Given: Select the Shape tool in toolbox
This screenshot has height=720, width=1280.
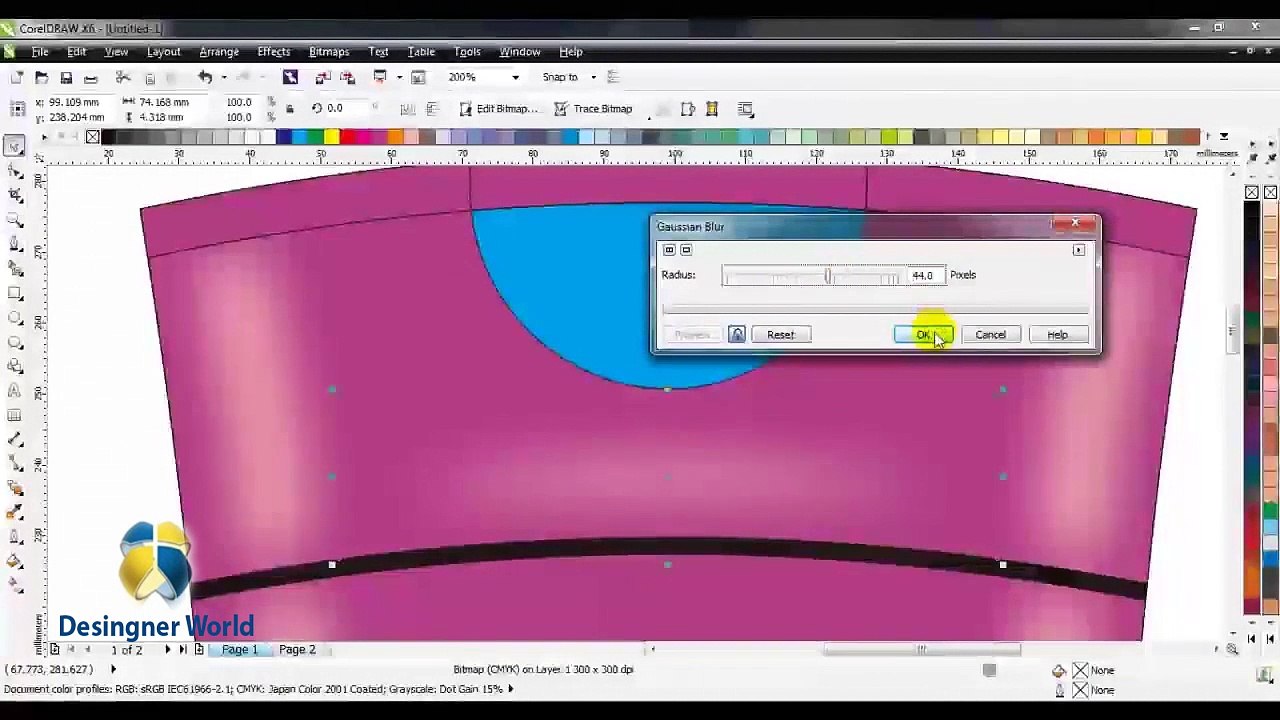Looking at the screenshot, I should click(x=15, y=171).
